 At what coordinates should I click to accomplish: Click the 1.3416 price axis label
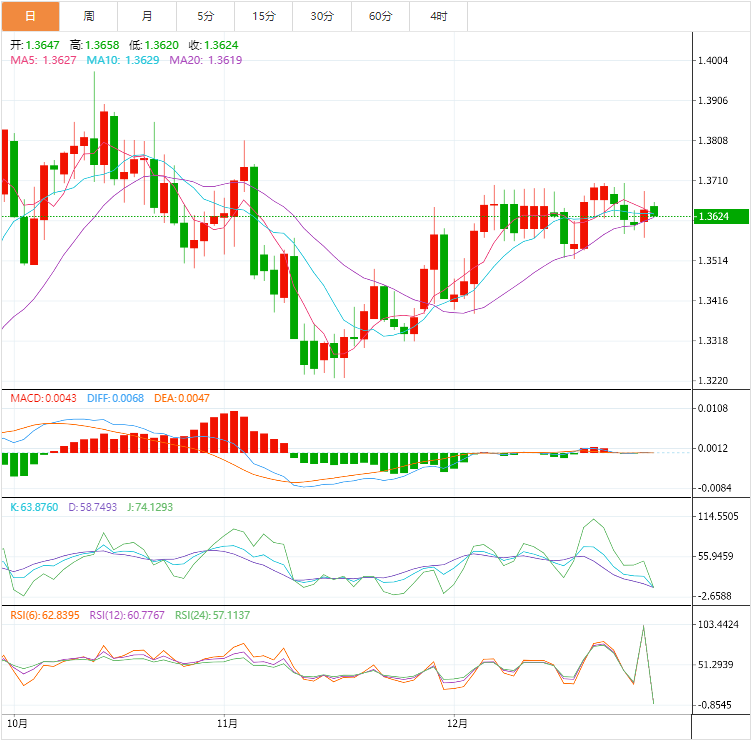713,301
